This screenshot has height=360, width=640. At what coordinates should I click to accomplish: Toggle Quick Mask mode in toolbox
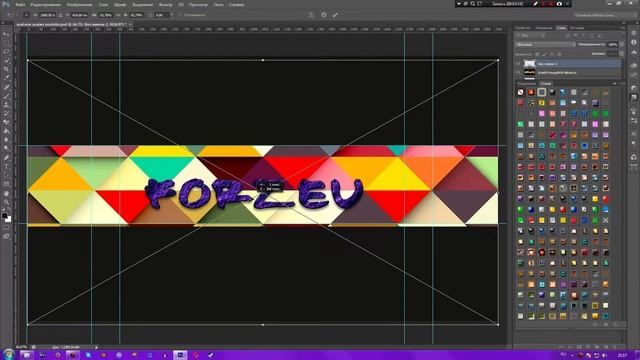click(x=6, y=228)
